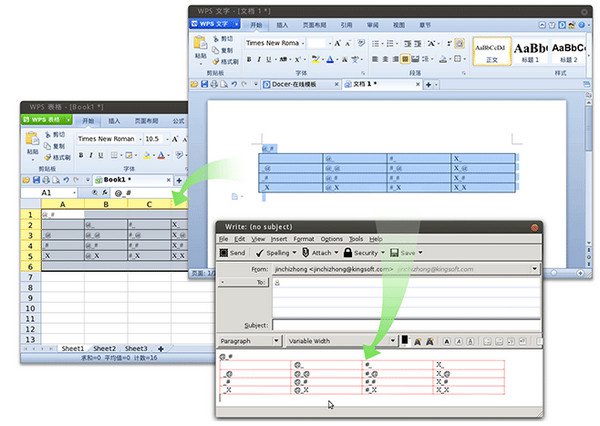
Task: Open 引用 tab in WPS Writer
Action: (x=346, y=25)
